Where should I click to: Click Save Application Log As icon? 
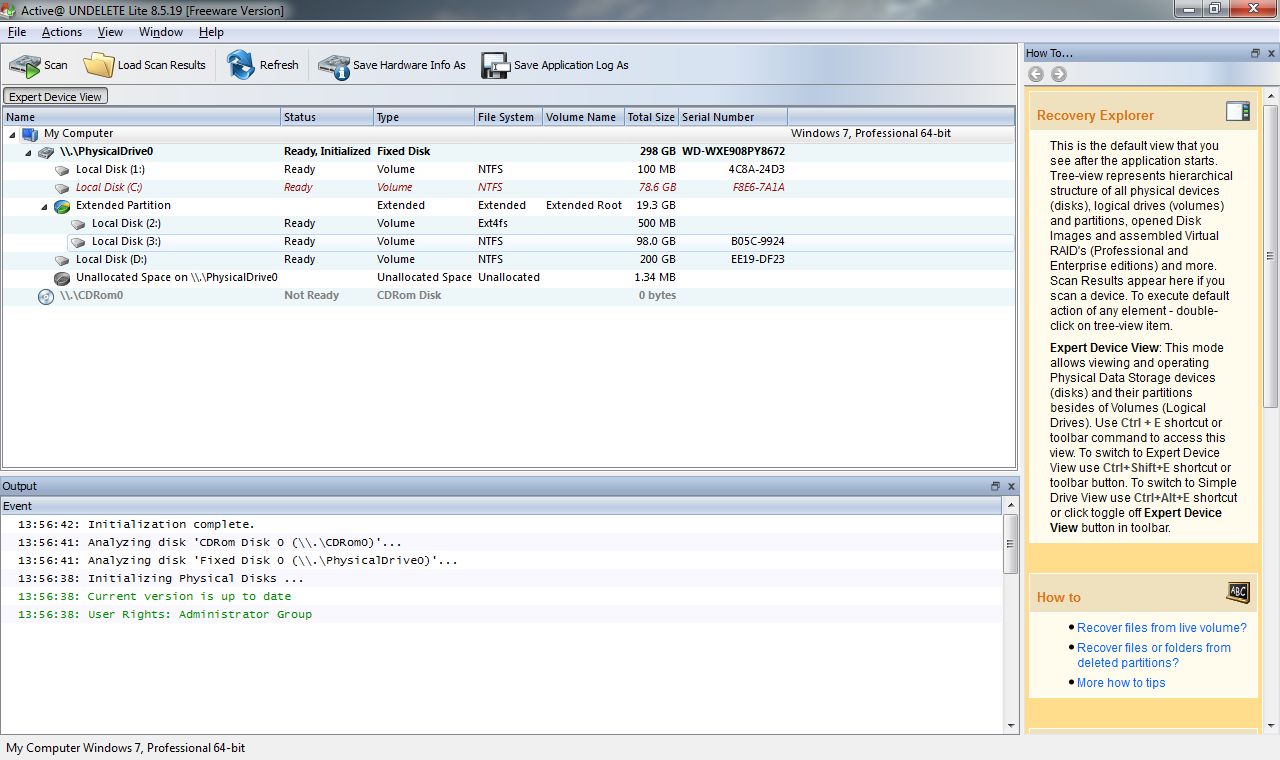pyautogui.click(x=495, y=66)
